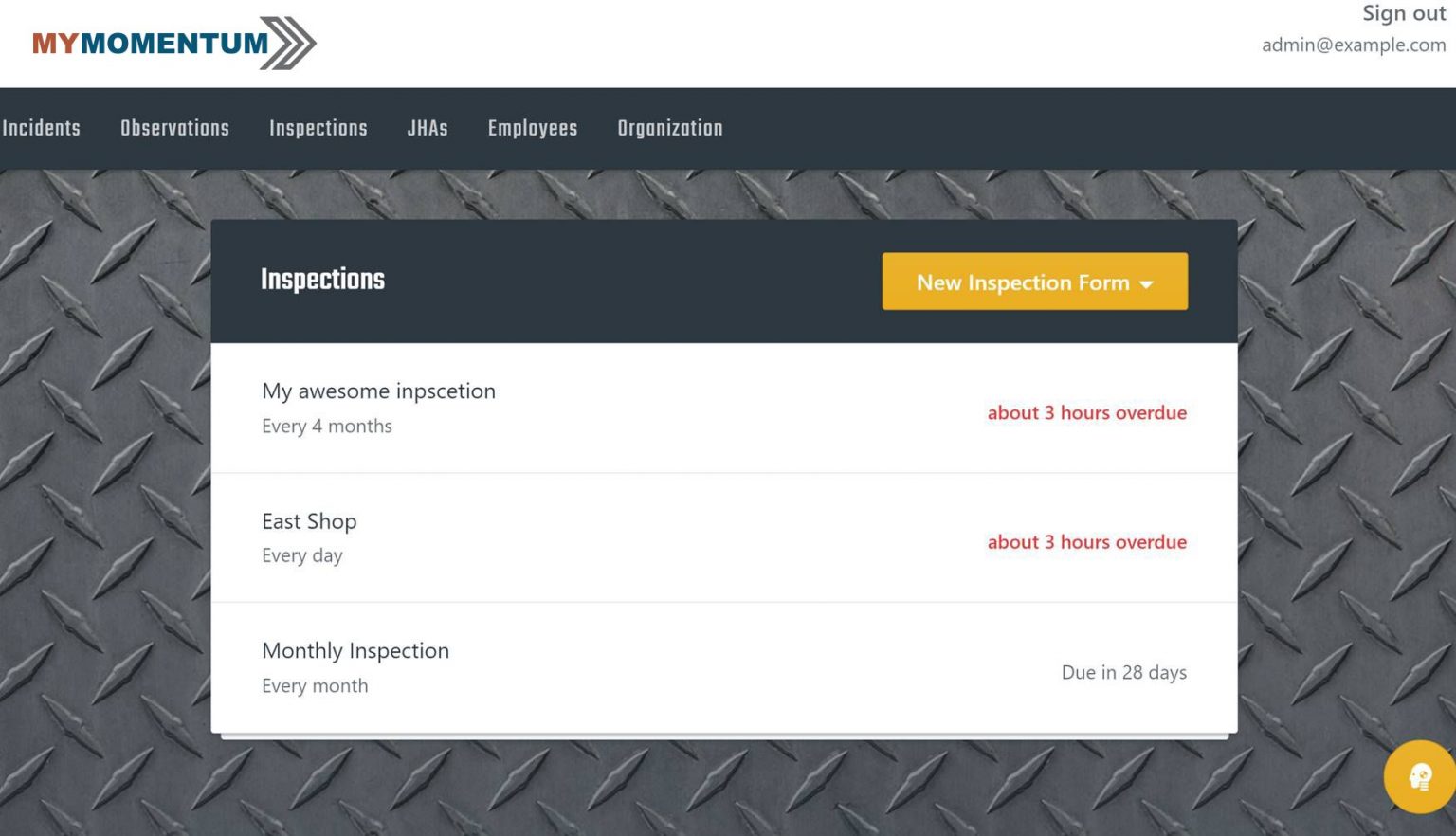Open the Employees page
The image size is (1456, 836).
pyautogui.click(x=533, y=128)
